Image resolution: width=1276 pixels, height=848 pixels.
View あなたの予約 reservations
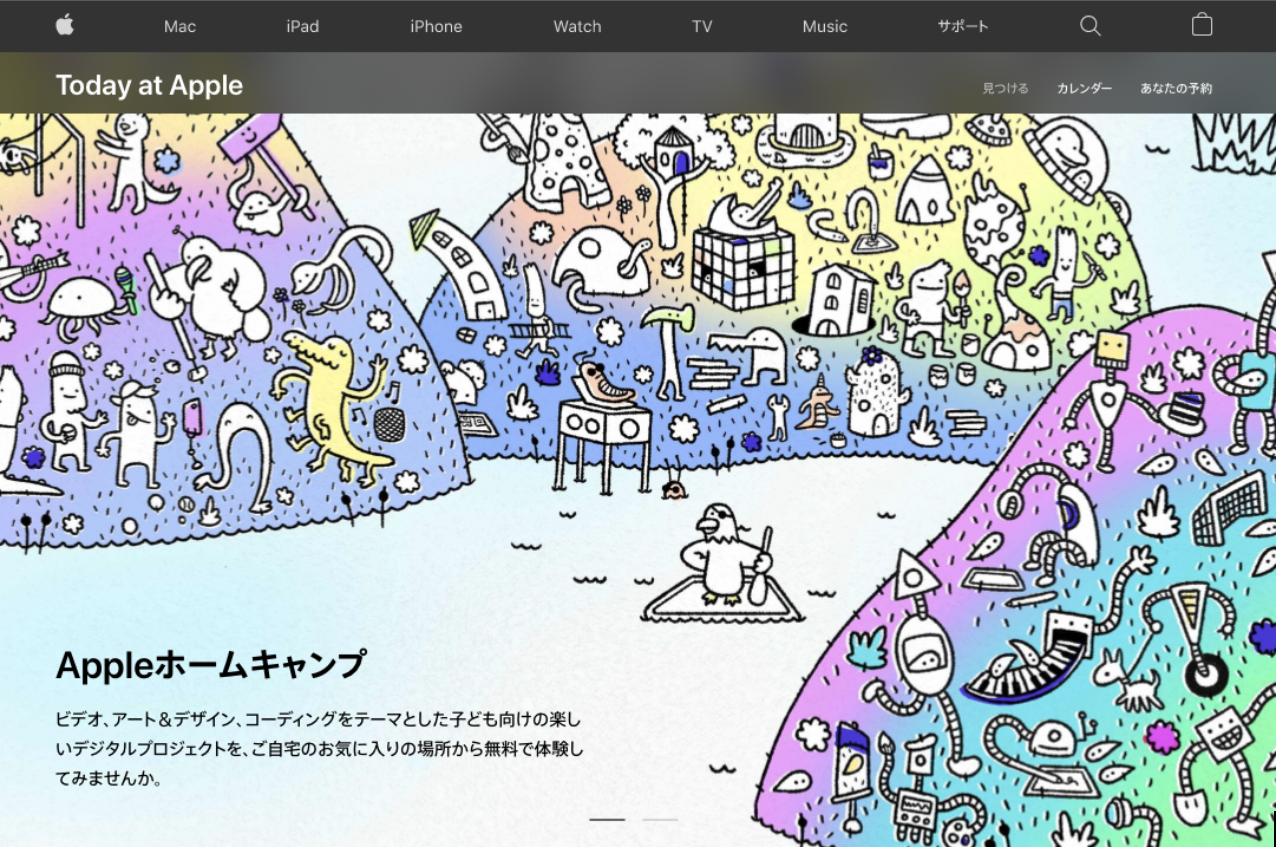[x=1176, y=88]
